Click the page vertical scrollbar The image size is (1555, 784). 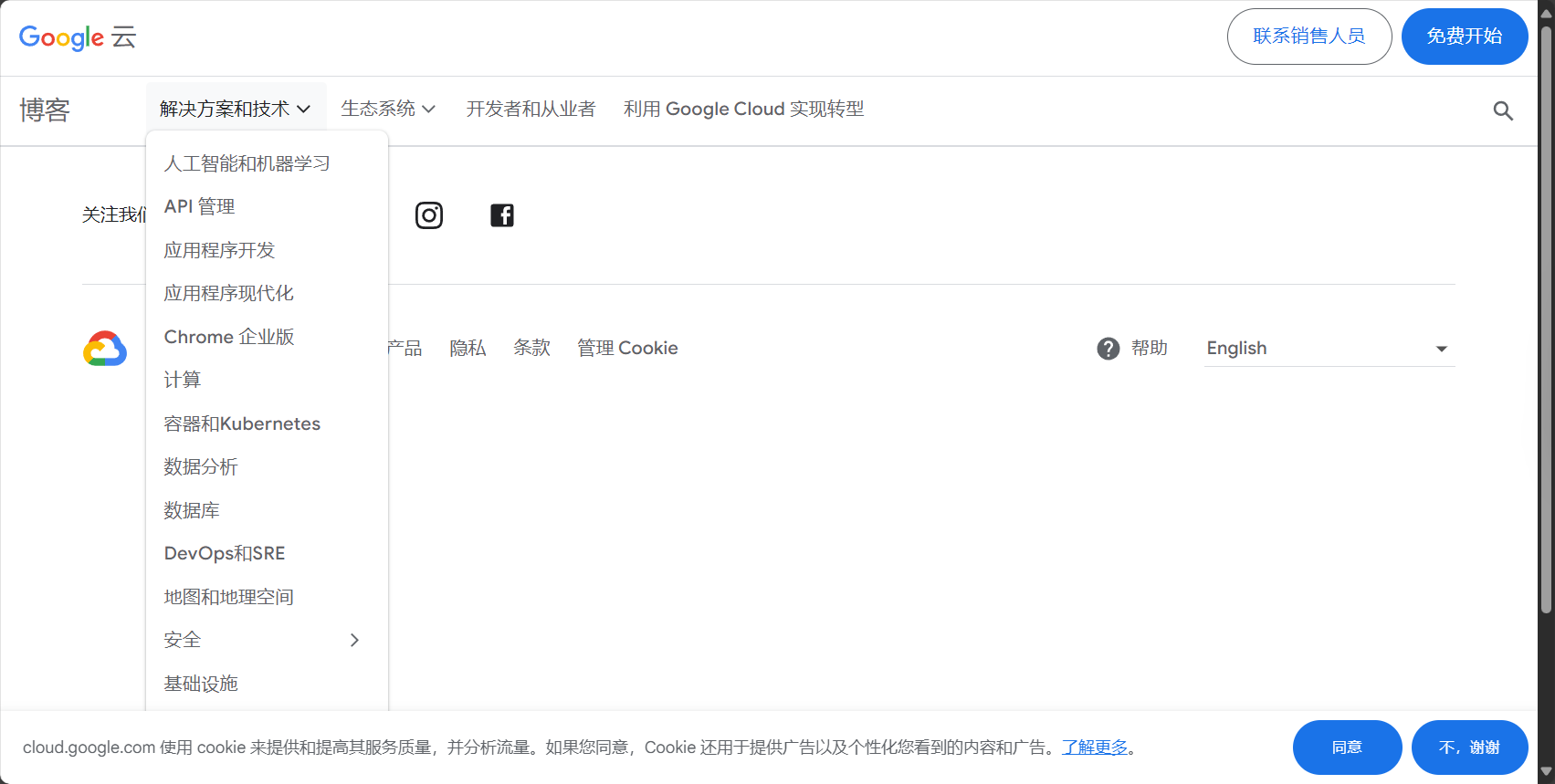pos(1546,319)
